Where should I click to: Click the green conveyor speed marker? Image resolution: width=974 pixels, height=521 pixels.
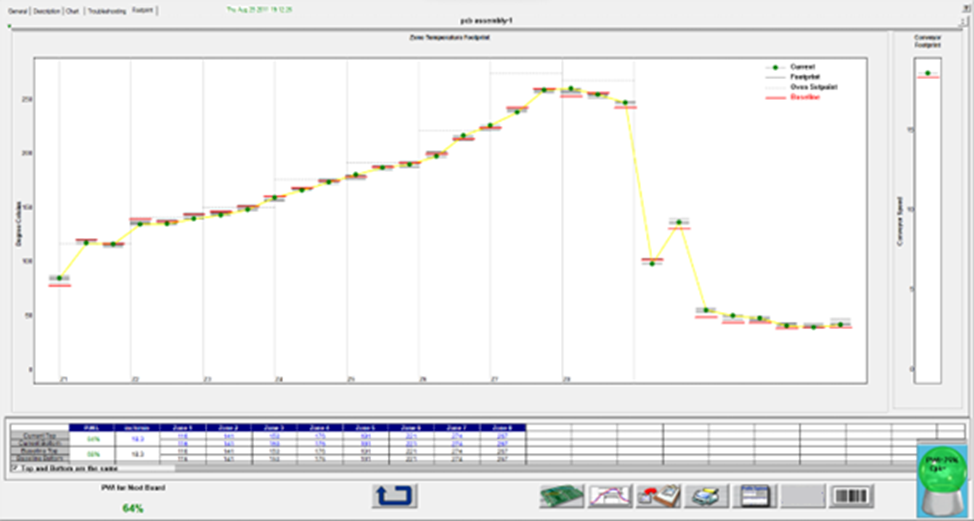pyautogui.click(x=928, y=73)
